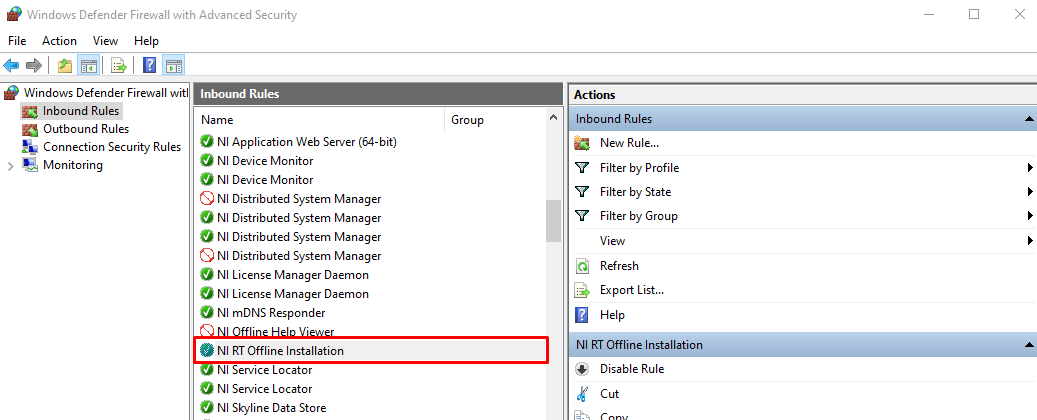Toggle the Show/Hide Console Tree toolbar icon
This screenshot has height=420, width=1037.
click(x=88, y=65)
